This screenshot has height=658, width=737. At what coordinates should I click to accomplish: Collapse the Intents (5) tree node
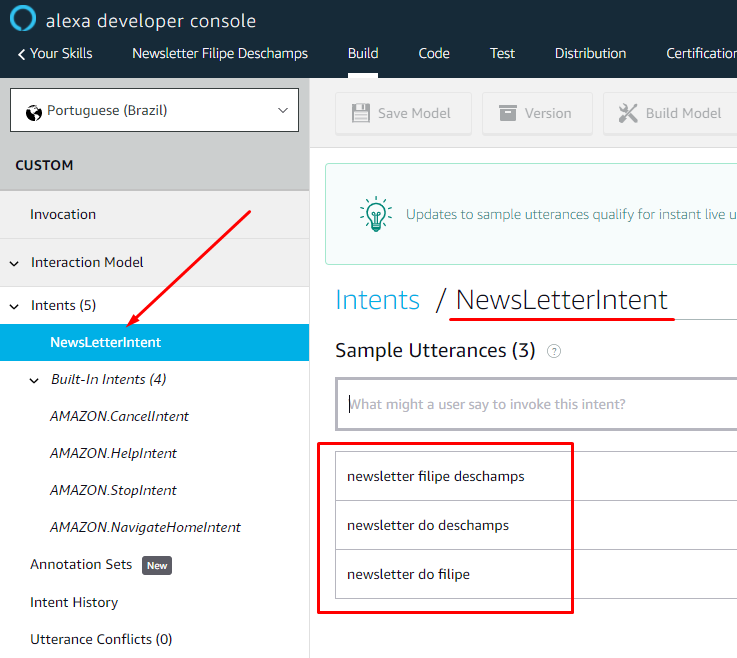tap(14, 306)
